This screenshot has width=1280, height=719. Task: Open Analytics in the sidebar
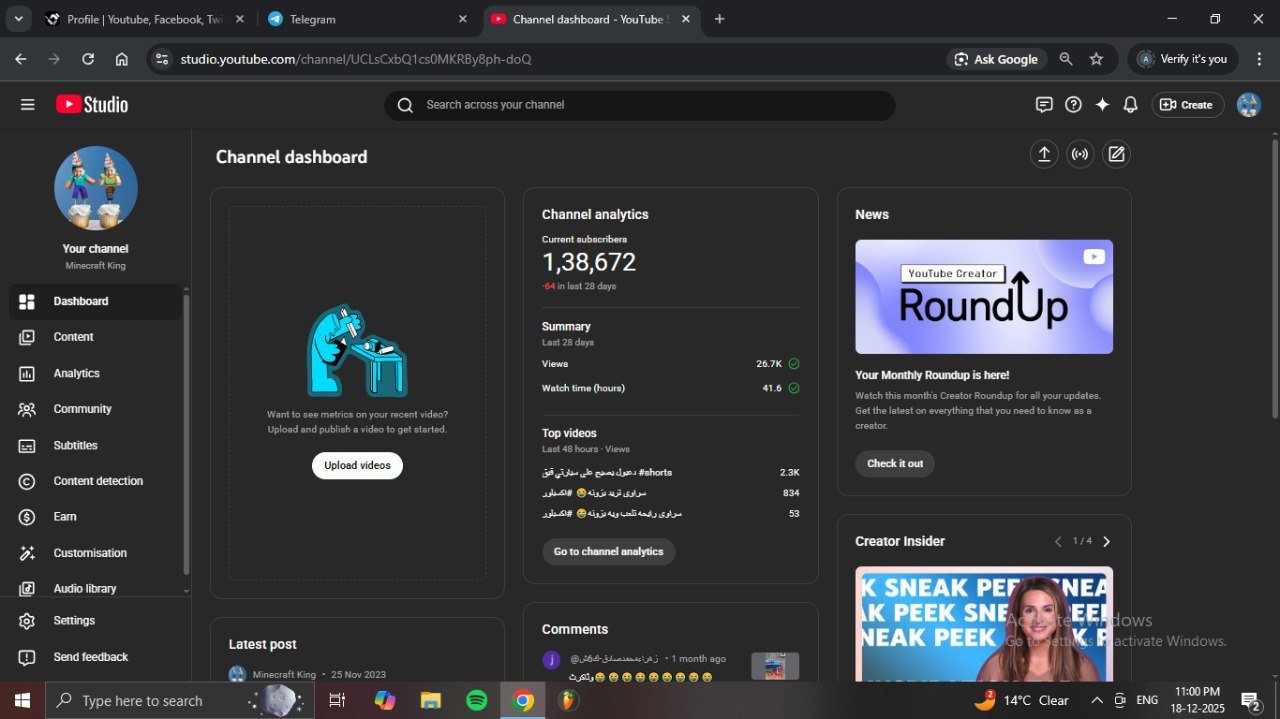point(76,373)
